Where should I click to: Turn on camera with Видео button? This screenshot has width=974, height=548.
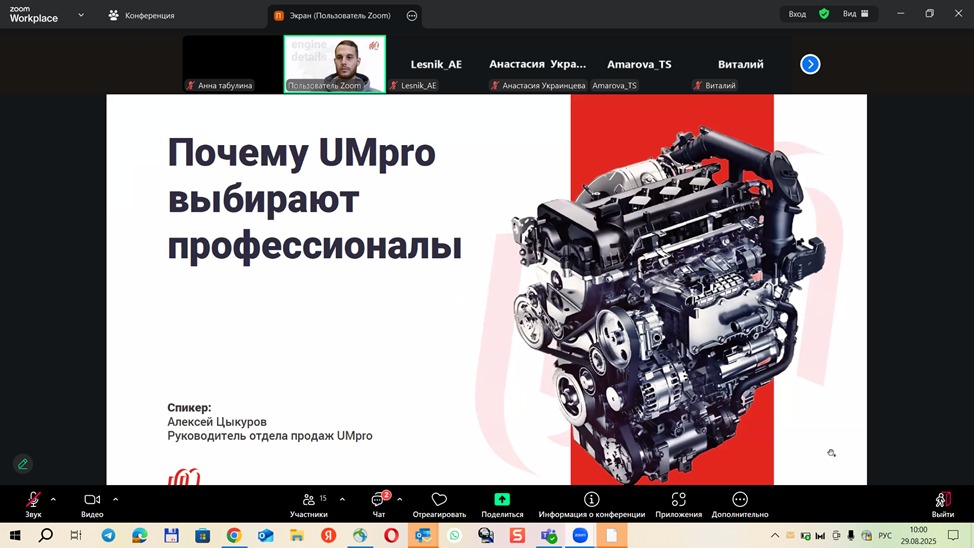(92, 502)
